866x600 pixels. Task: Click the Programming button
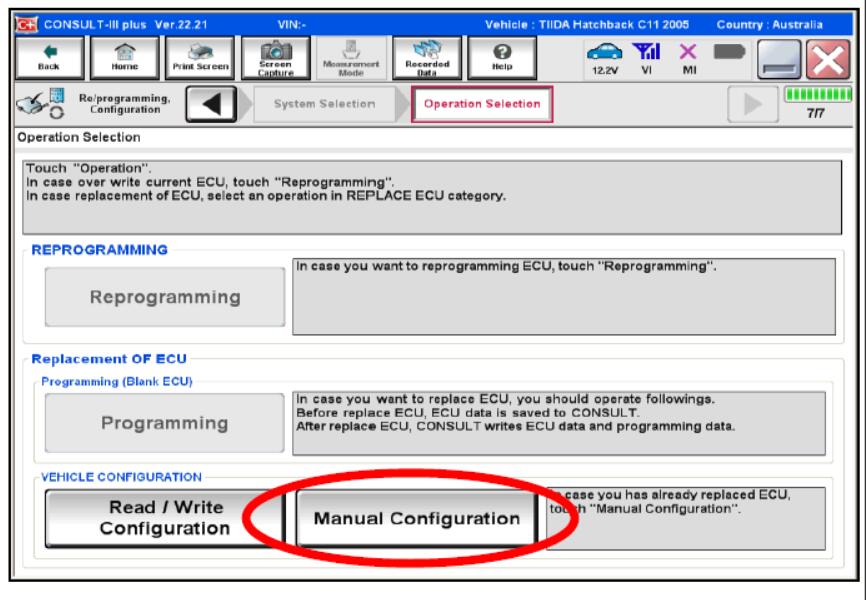coord(165,423)
